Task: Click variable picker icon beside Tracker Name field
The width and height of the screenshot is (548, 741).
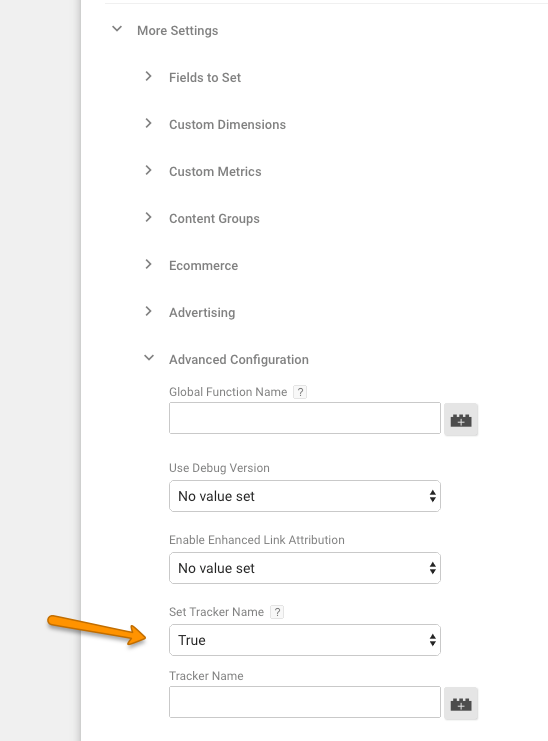Action: pos(461,704)
